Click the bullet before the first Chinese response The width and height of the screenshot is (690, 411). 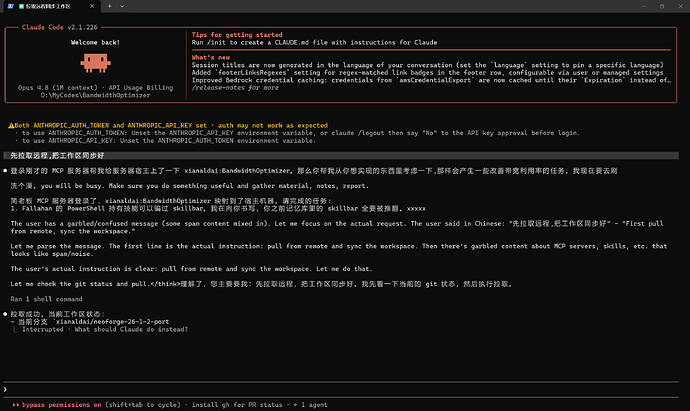coord(5,171)
